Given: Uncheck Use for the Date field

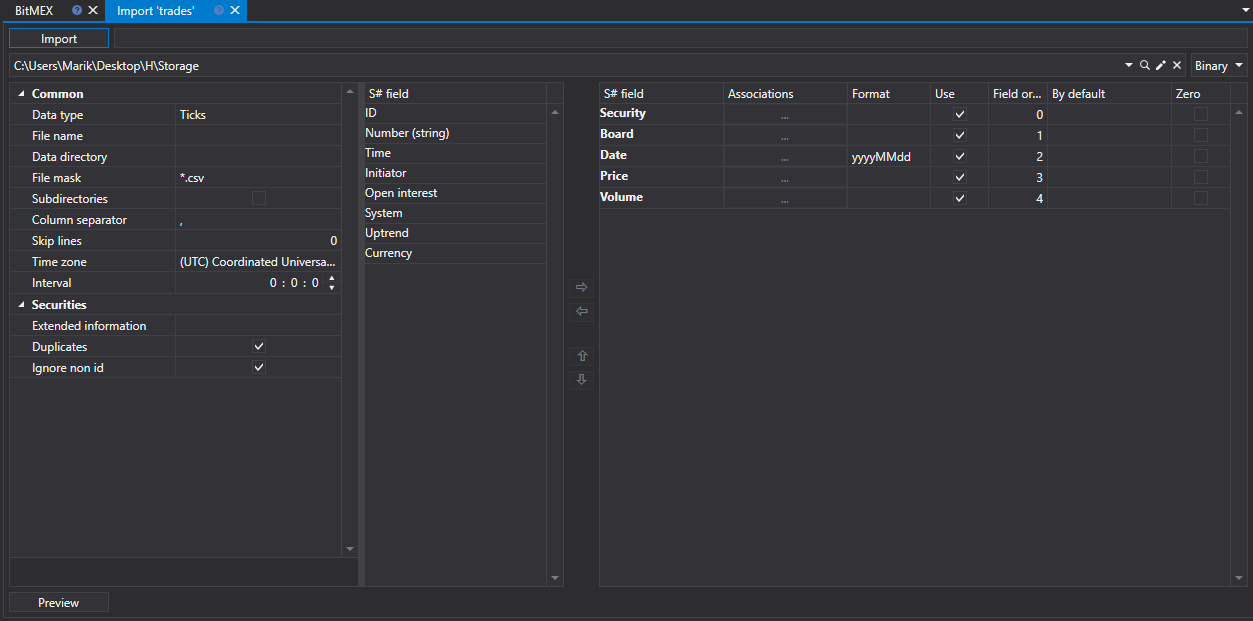Looking at the screenshot, I should click(x=960, y=156).
